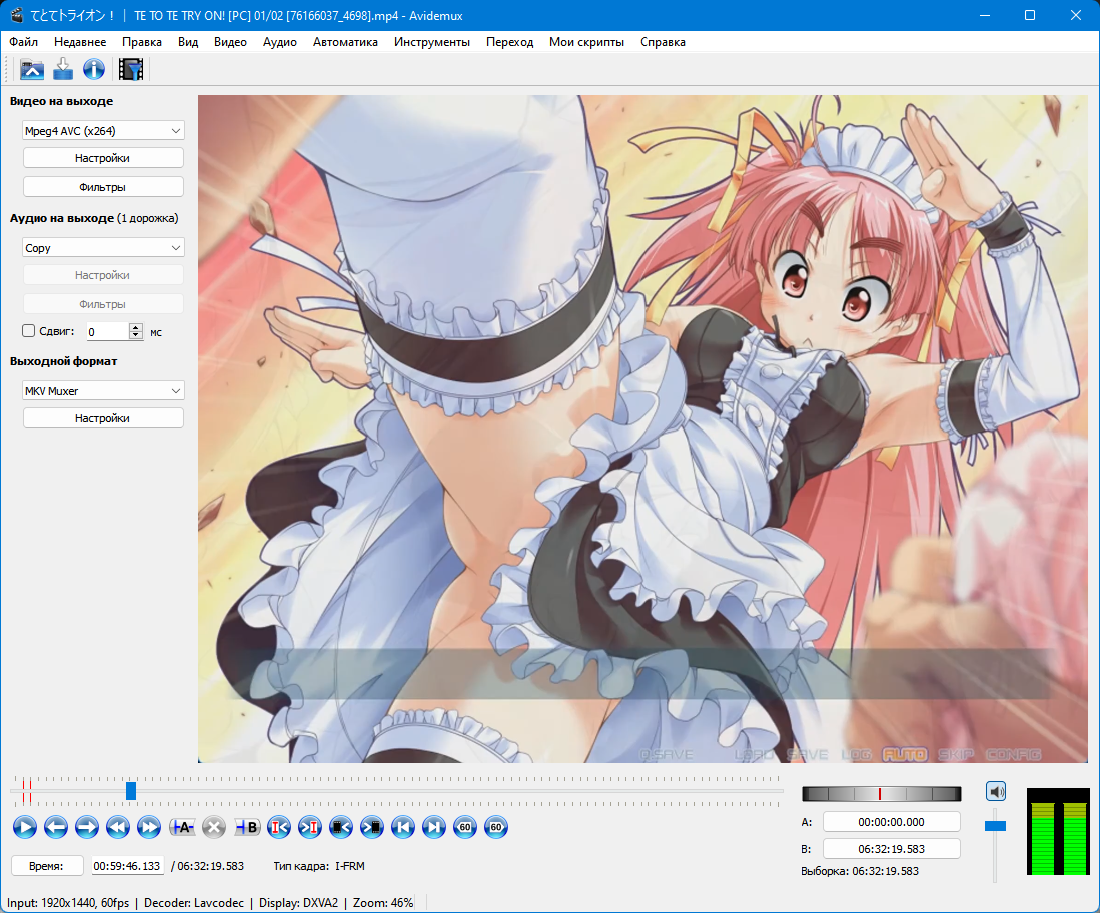Increase the audio shift spinner value
The height and width of the screenshot is (913, 1100).
(x=136, y=327)
